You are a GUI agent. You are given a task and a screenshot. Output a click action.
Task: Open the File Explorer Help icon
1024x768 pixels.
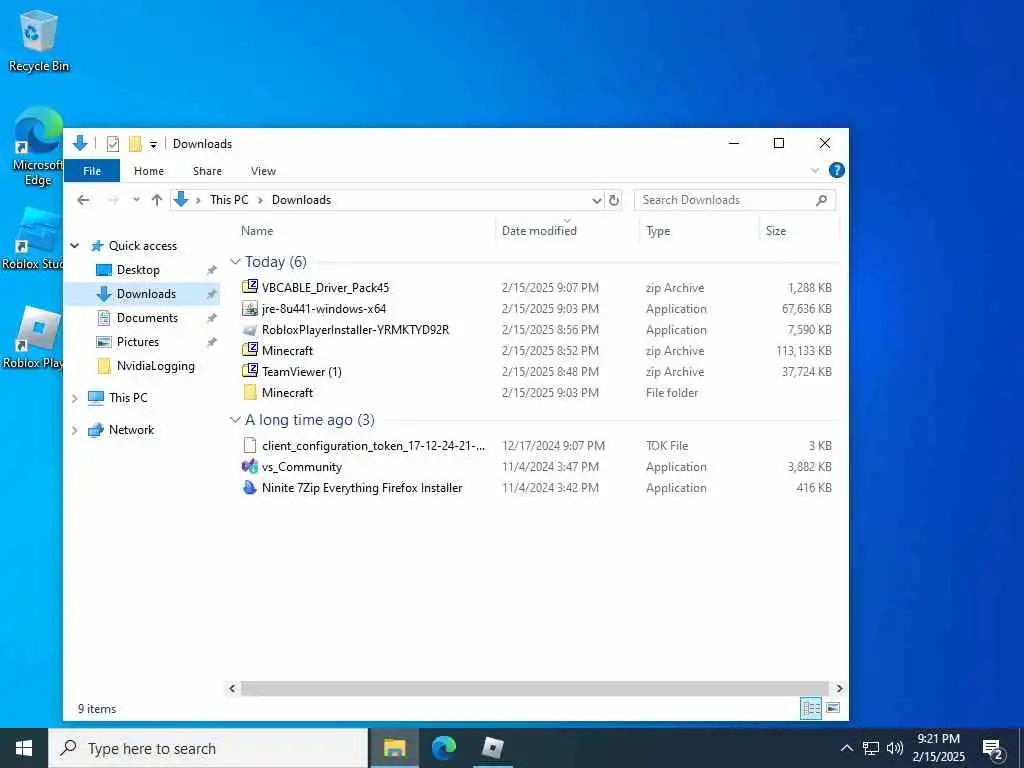pyautogui.click(x=836, y=170)
